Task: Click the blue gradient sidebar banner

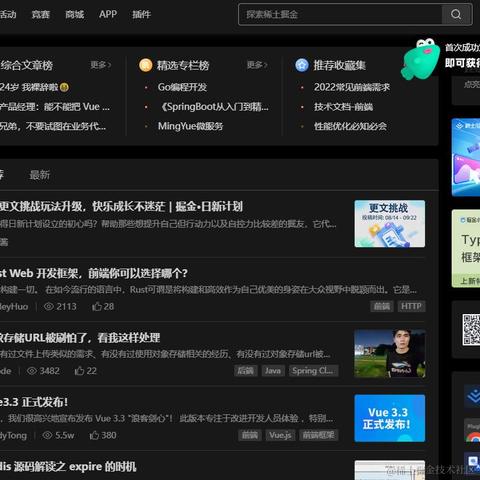Action: pos(466,157)
